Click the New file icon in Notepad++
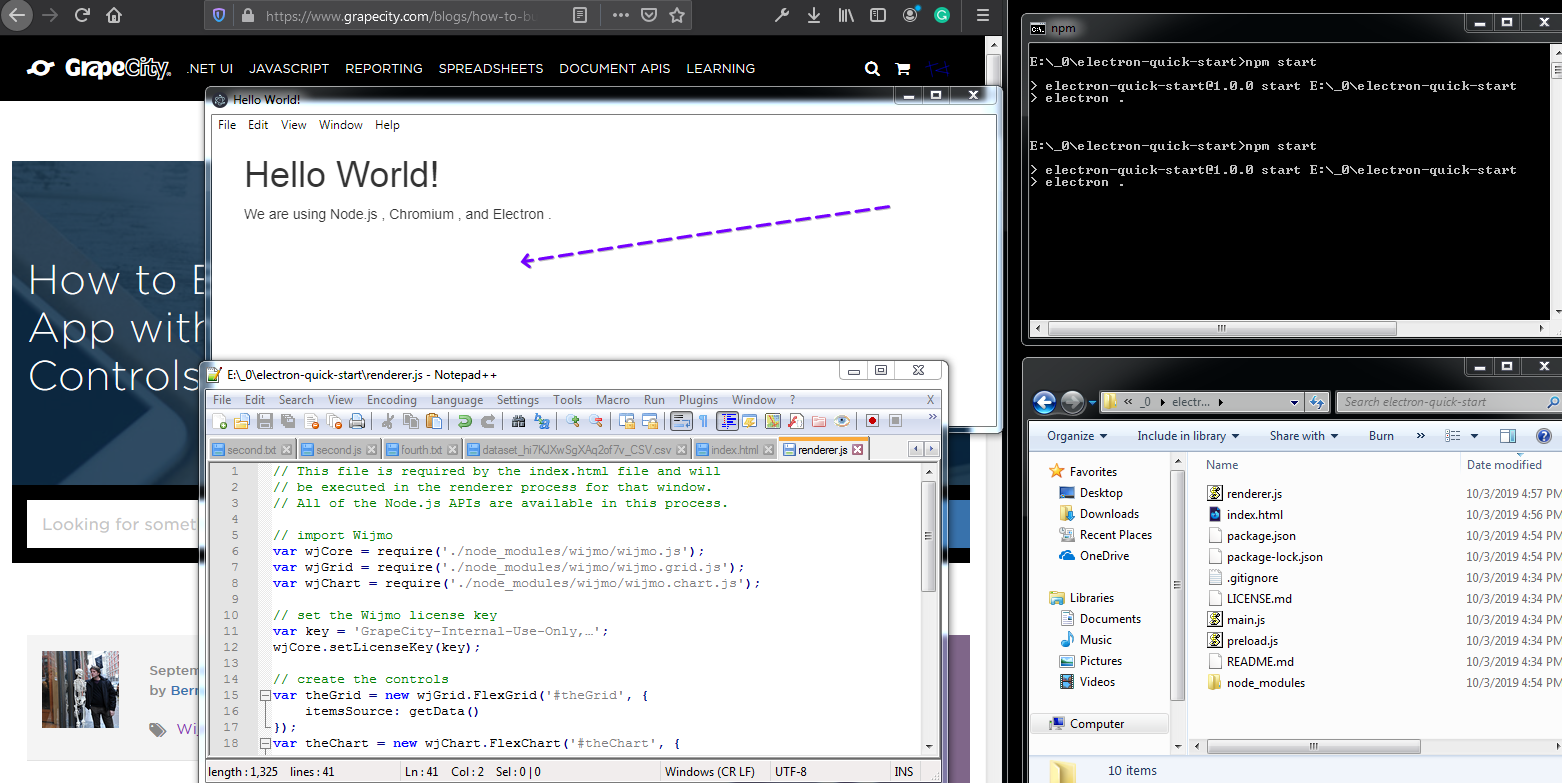Image resolution: width=1562 pixels, height=783 pixels. pos(219,421)
